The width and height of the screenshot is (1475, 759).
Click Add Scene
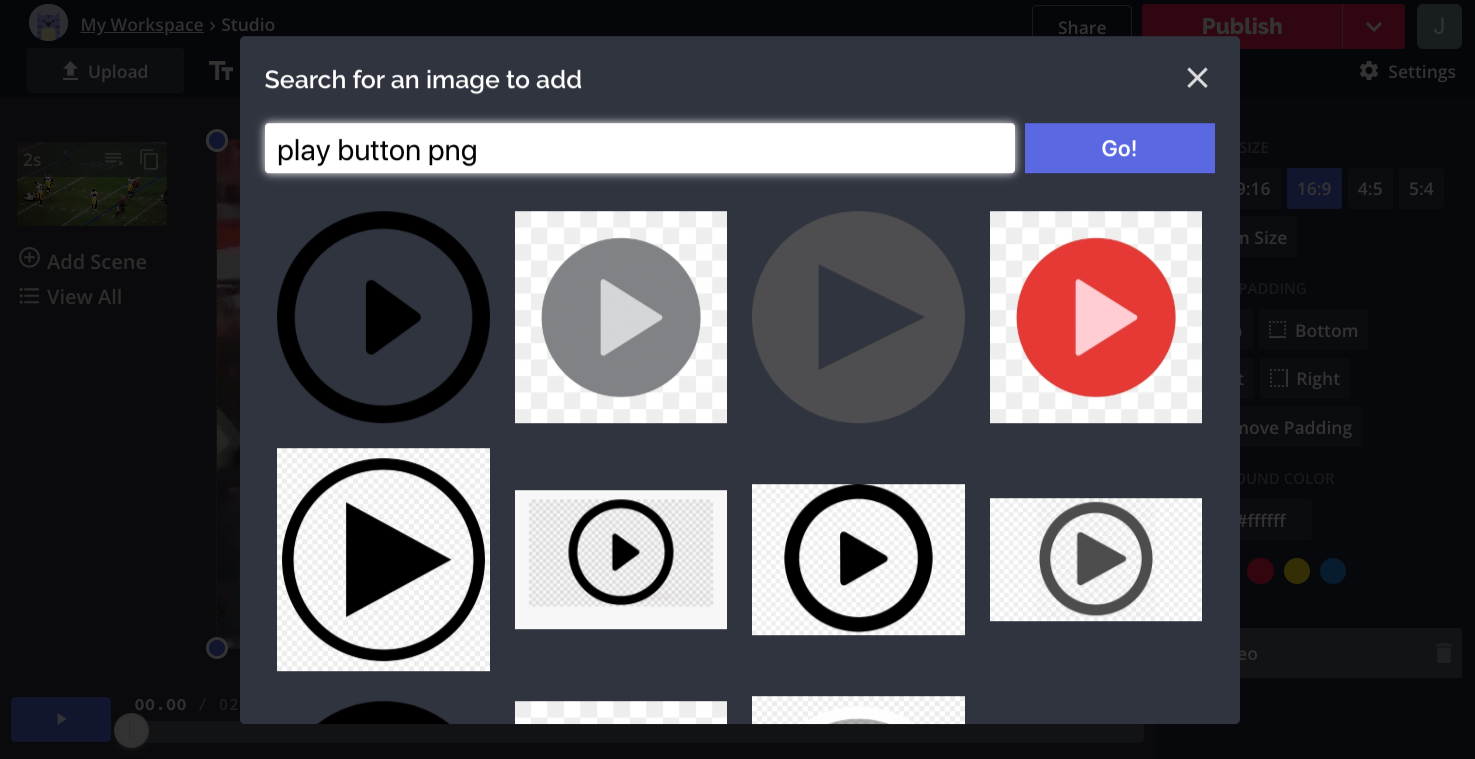(x=83, y=261)
